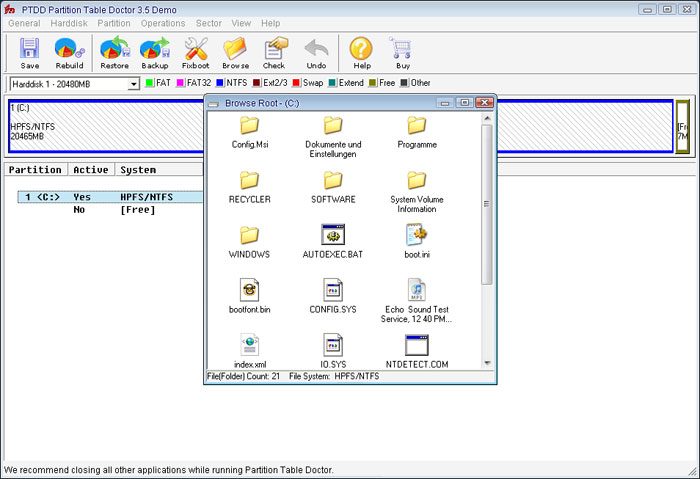Click the Swap red legend swatch
The height and width of the screenshot is (479, 700).
296,83
